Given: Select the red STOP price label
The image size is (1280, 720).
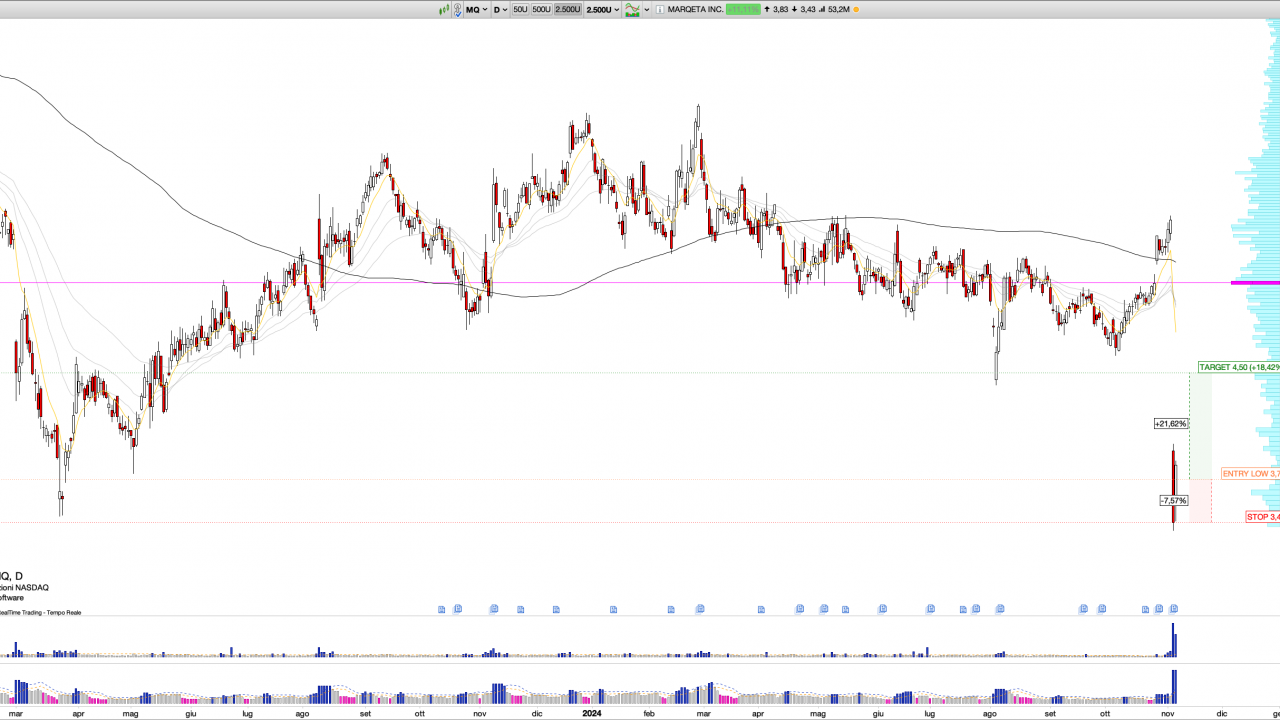Looking at the screenshot, I should click(x=1263, y=517).
